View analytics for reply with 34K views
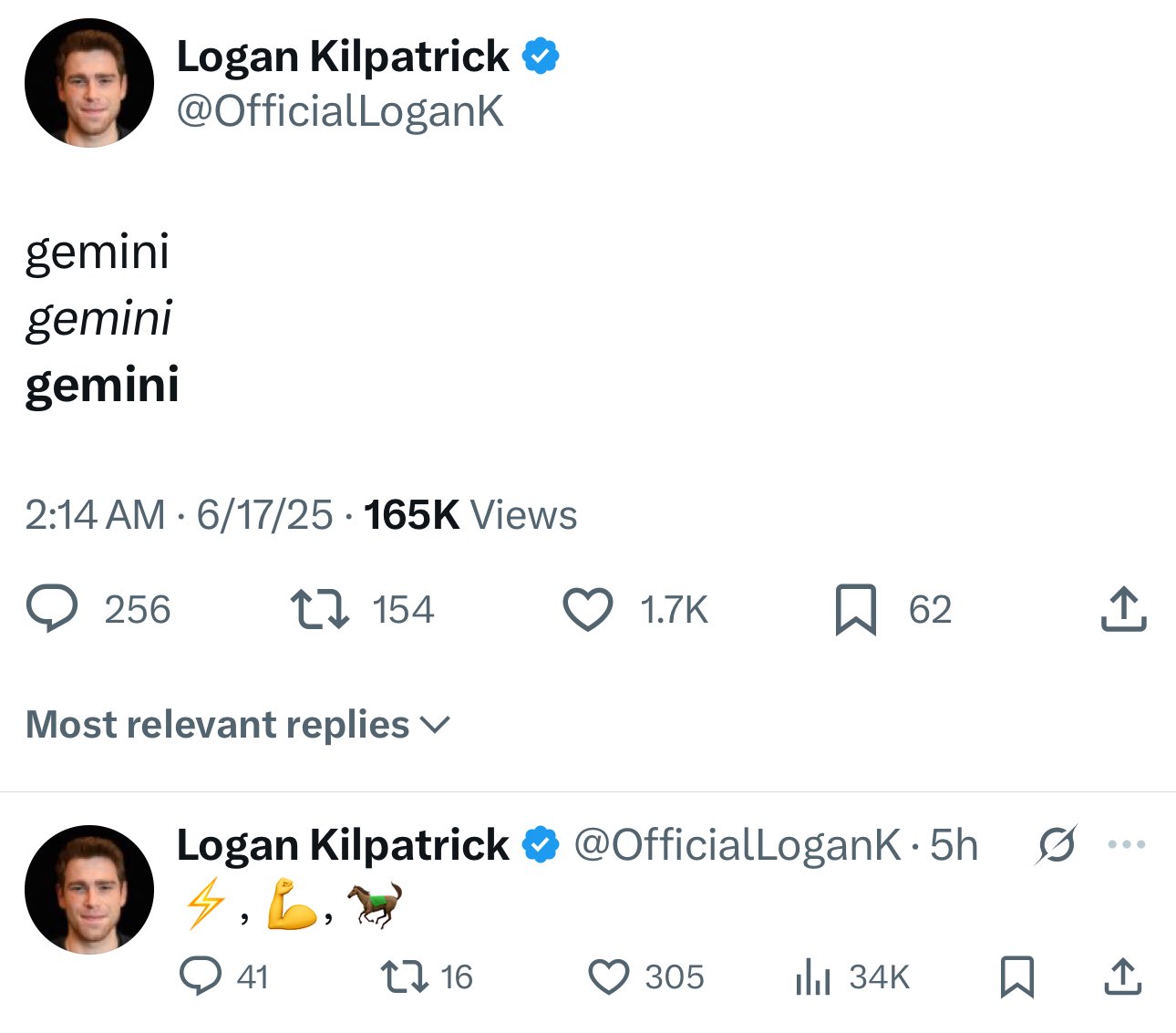Viewport: 1176px width, 1033px height. click(813, 976)
